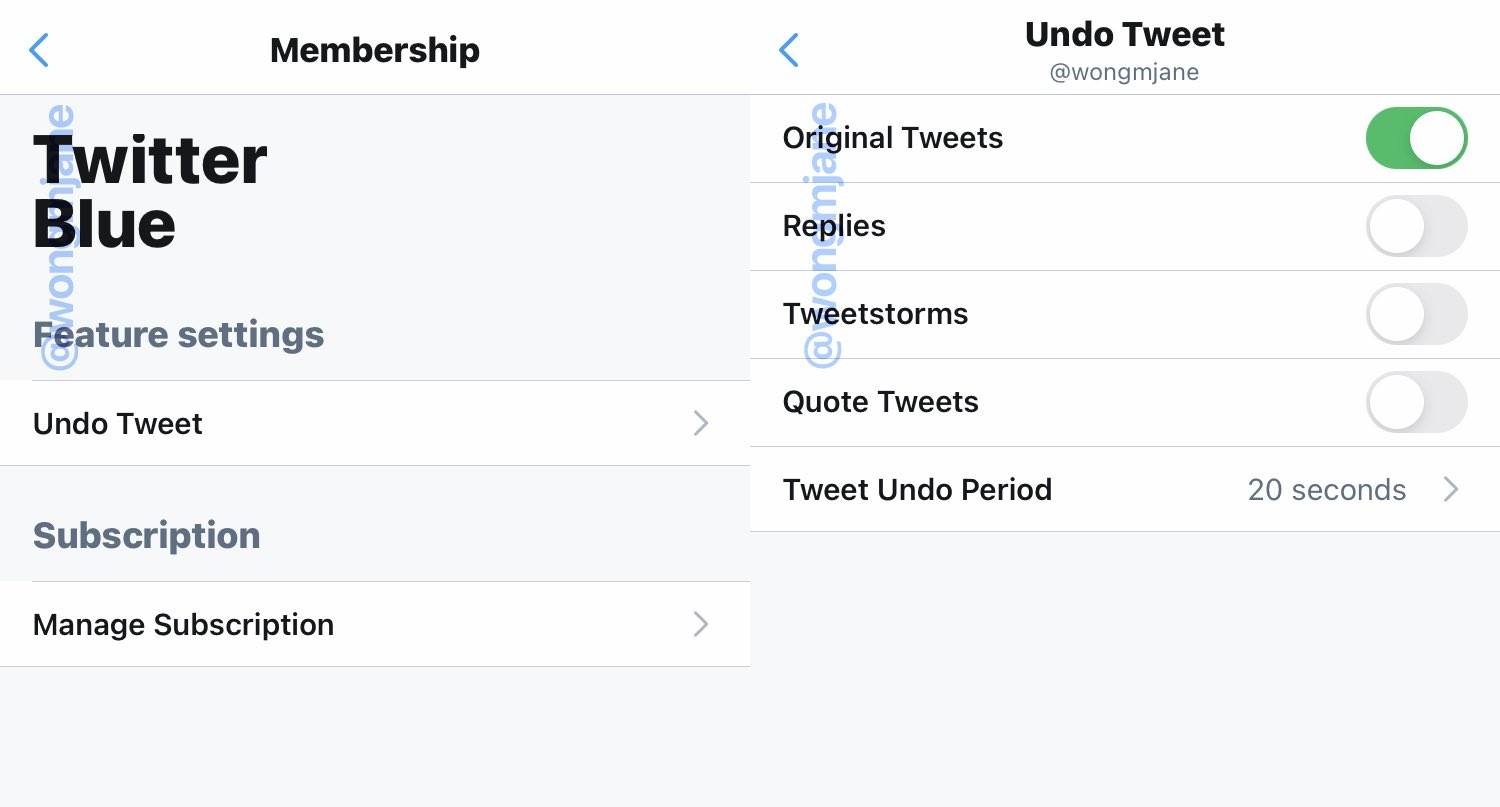Select Manage Subscription under Subscription
The height and width of the screenshot is (807, 1500).
[184, 624]
